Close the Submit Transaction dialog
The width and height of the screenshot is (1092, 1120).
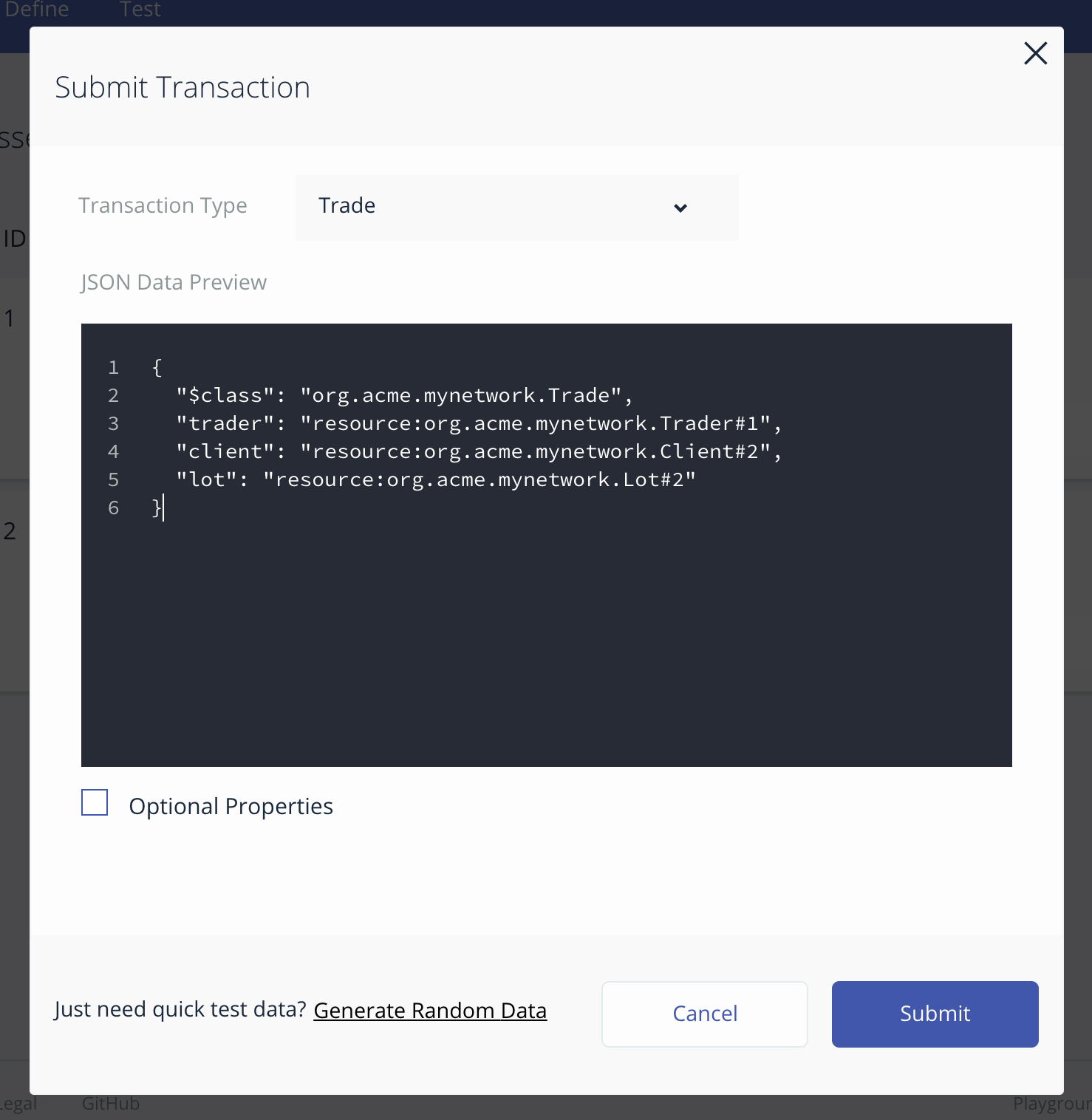point(1035,53)
